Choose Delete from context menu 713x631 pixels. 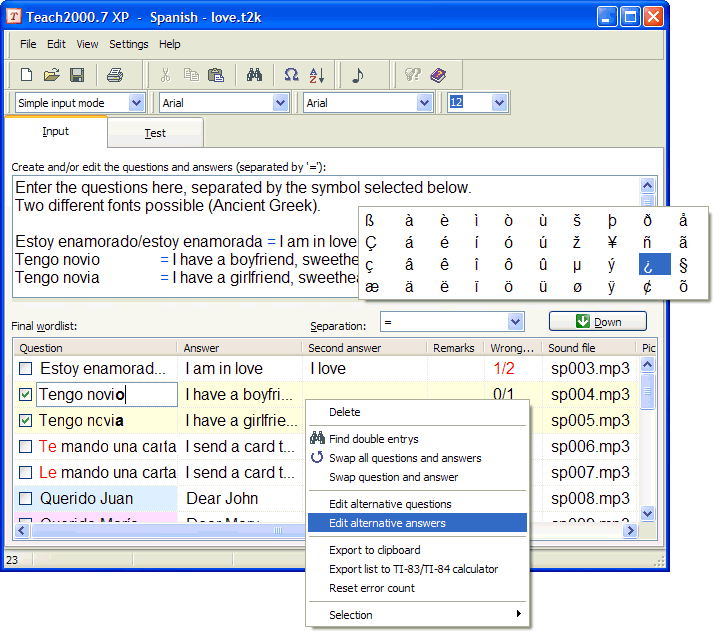coord(417,412)
